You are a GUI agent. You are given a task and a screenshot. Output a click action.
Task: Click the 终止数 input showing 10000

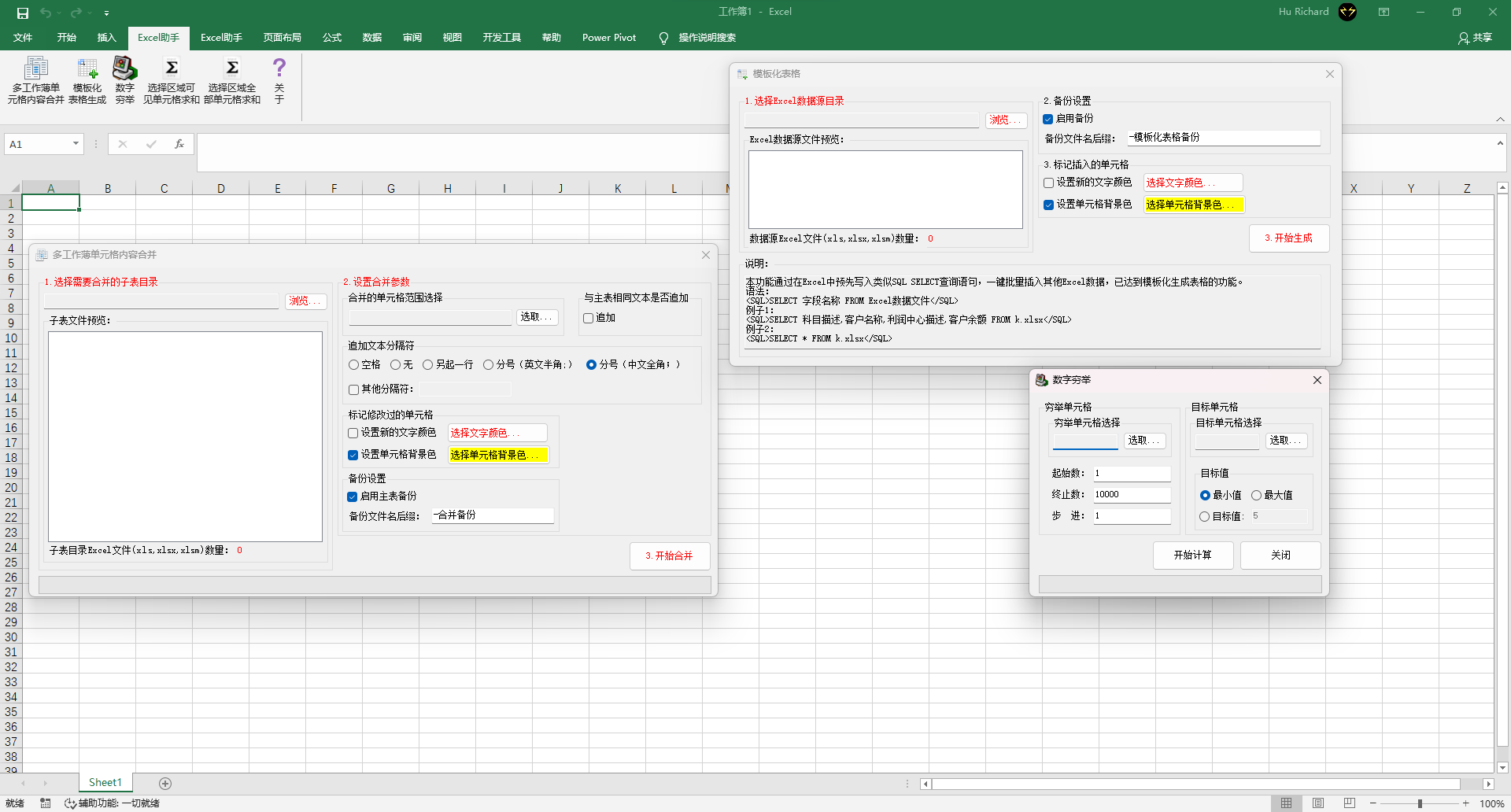[1131, 494]
